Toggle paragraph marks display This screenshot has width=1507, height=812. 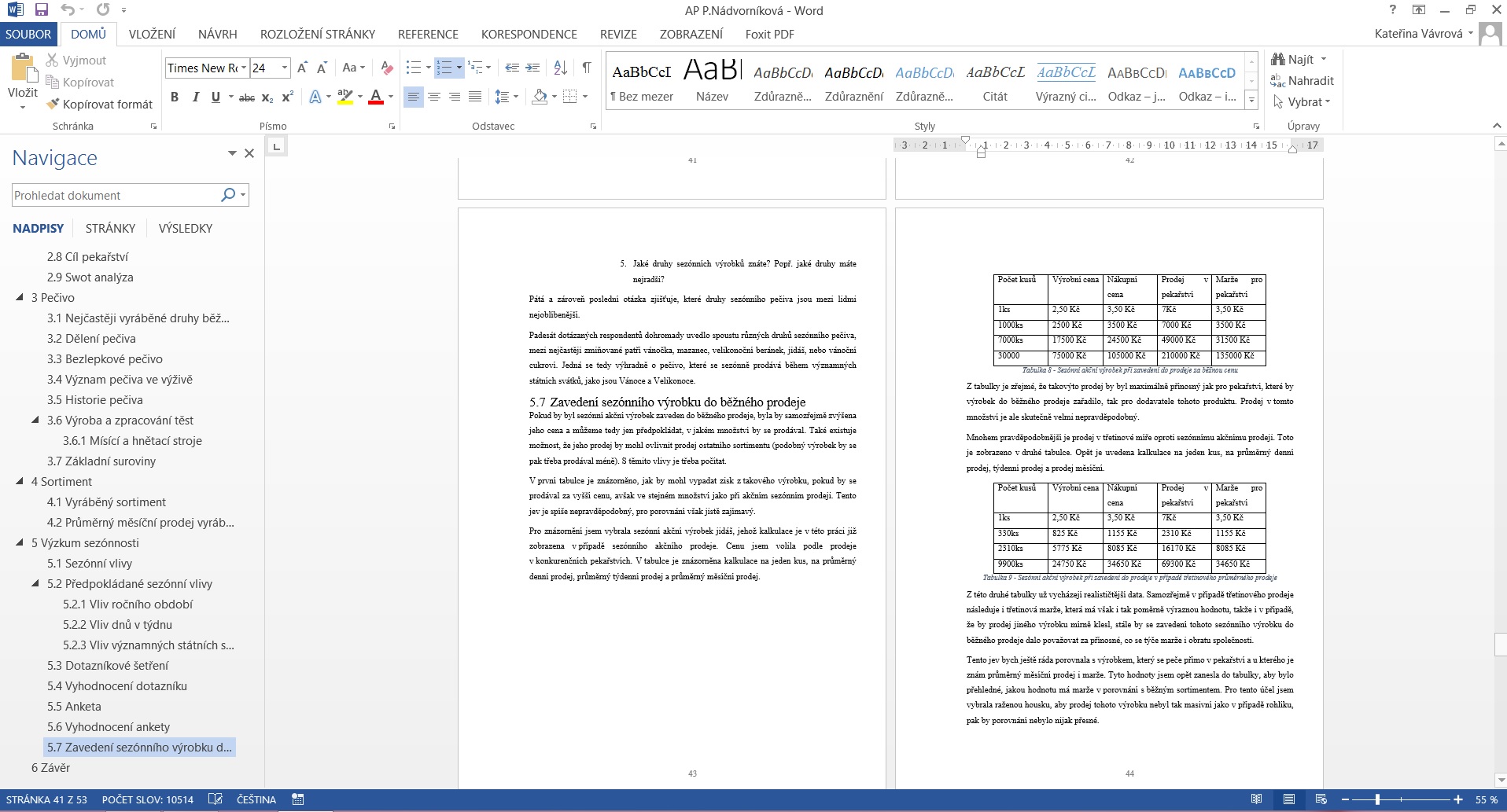click(587, 68)
